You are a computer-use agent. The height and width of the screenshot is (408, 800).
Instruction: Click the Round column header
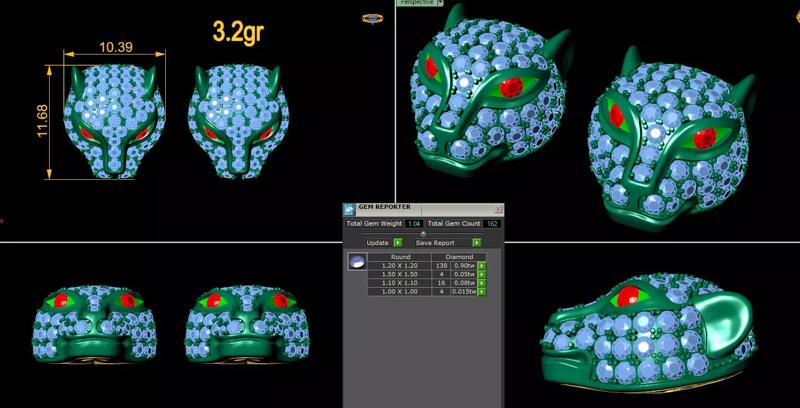pos(401,257)
